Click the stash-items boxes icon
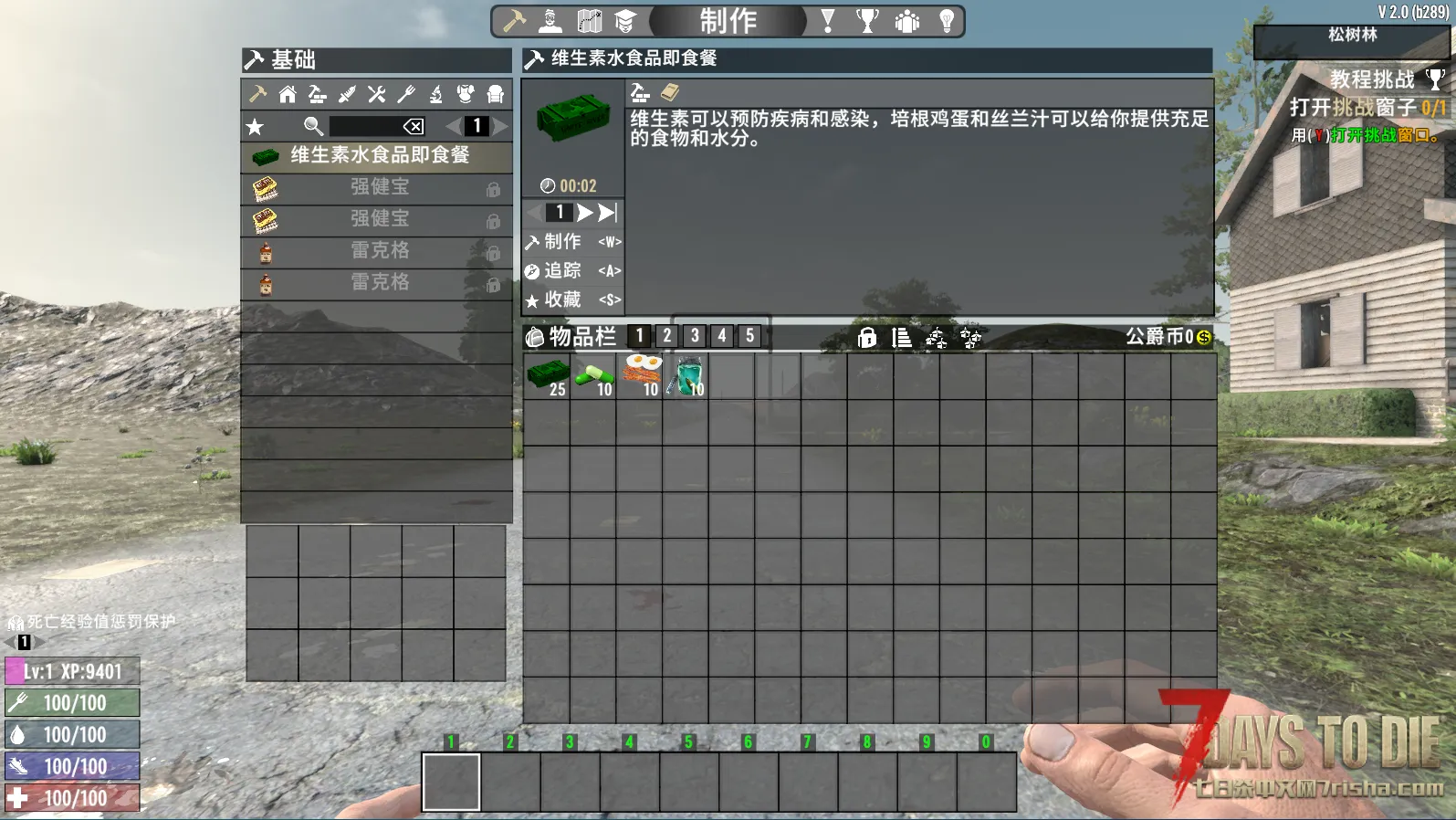 tap(937, 338)
